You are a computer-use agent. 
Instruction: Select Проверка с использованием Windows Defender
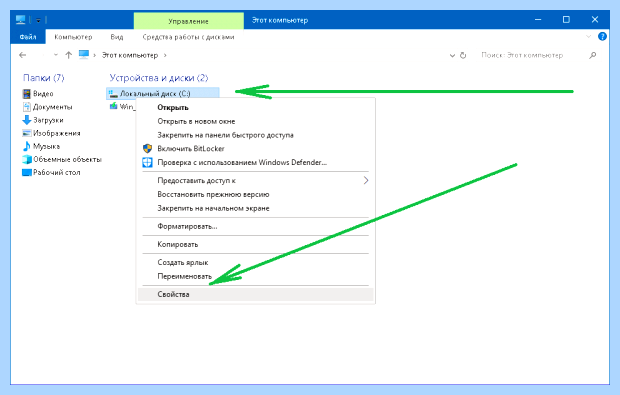(x=255, y=163)
